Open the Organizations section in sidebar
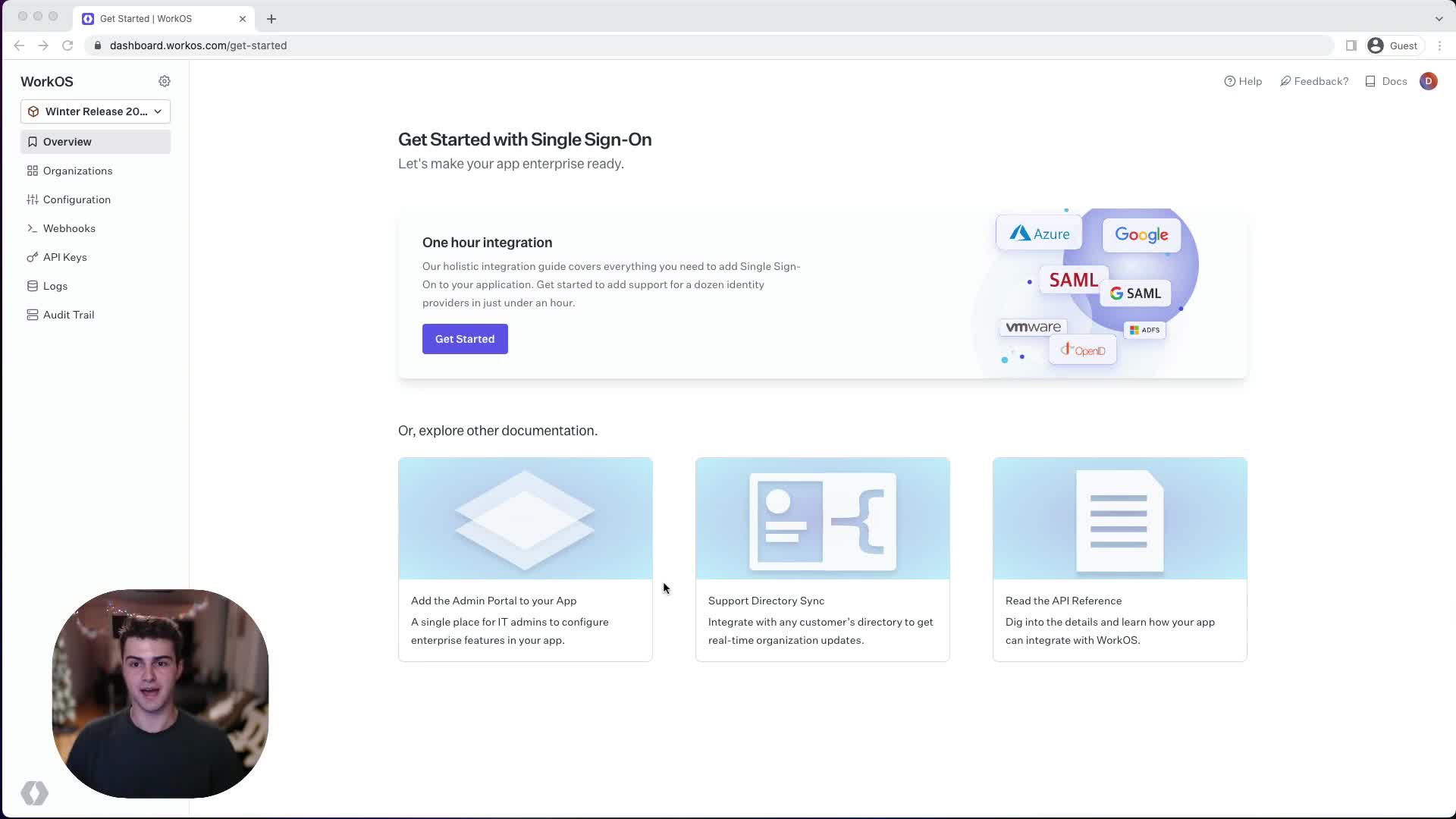This screenshot has height=819, width=1456. tap(77, 171)
